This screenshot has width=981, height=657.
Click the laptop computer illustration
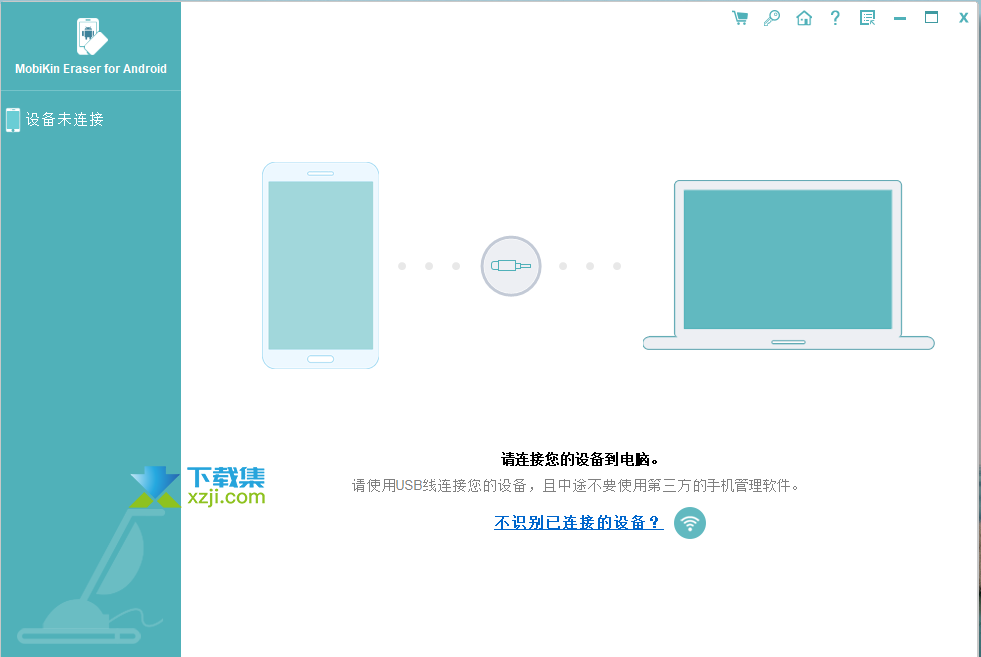point(788,265)
